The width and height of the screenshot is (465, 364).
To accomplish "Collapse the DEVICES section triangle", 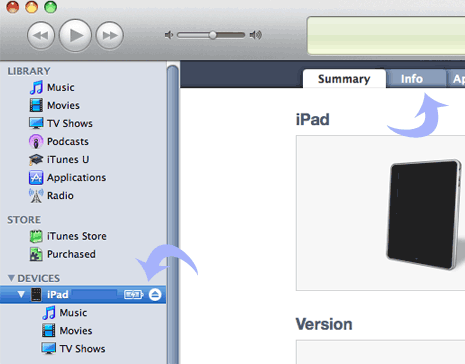I will (11, 278).
